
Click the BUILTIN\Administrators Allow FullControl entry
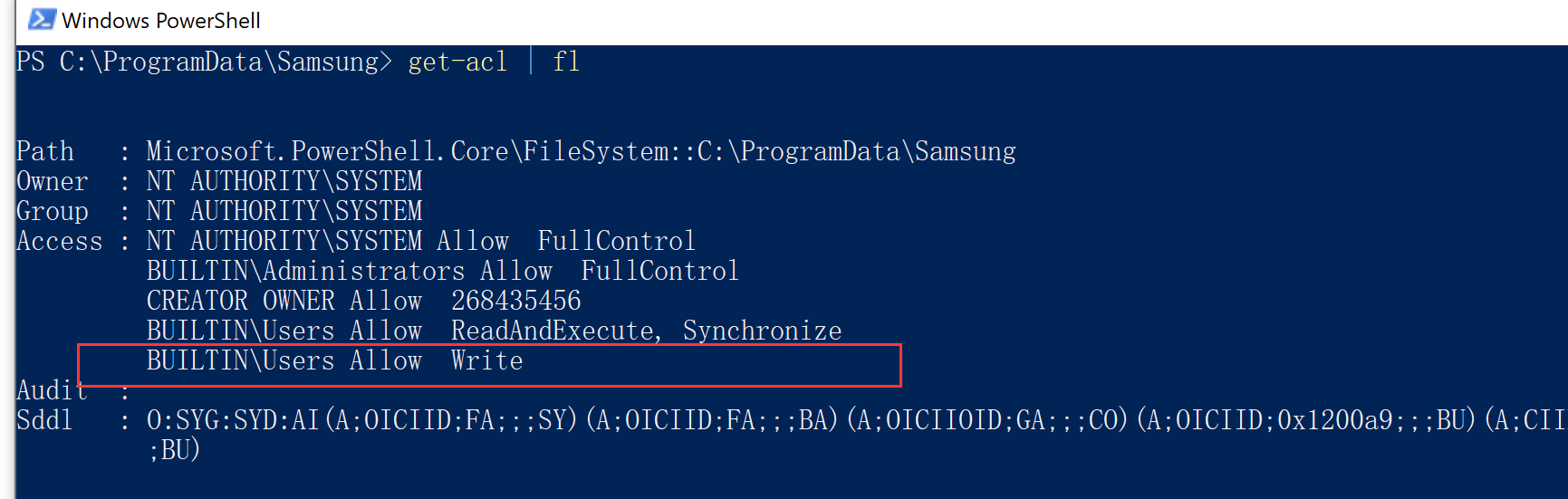442,271
